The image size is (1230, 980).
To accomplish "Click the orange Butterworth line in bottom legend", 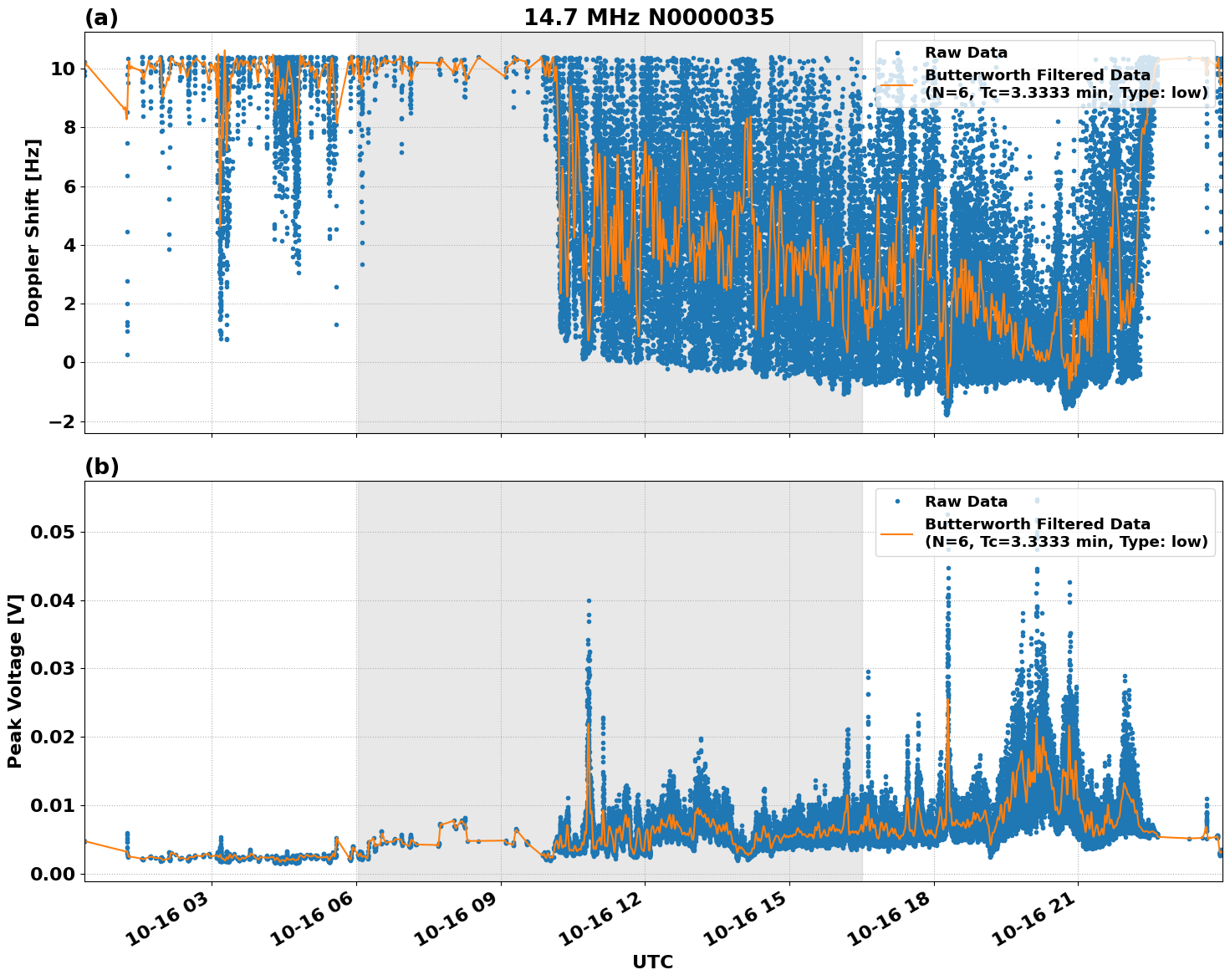I will tap(897, 533).
